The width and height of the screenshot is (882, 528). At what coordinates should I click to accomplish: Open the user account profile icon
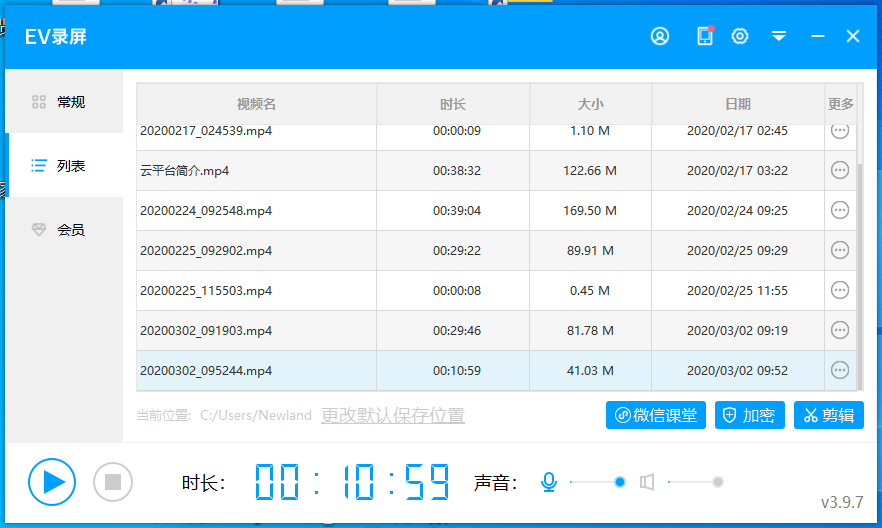[660, 36]
